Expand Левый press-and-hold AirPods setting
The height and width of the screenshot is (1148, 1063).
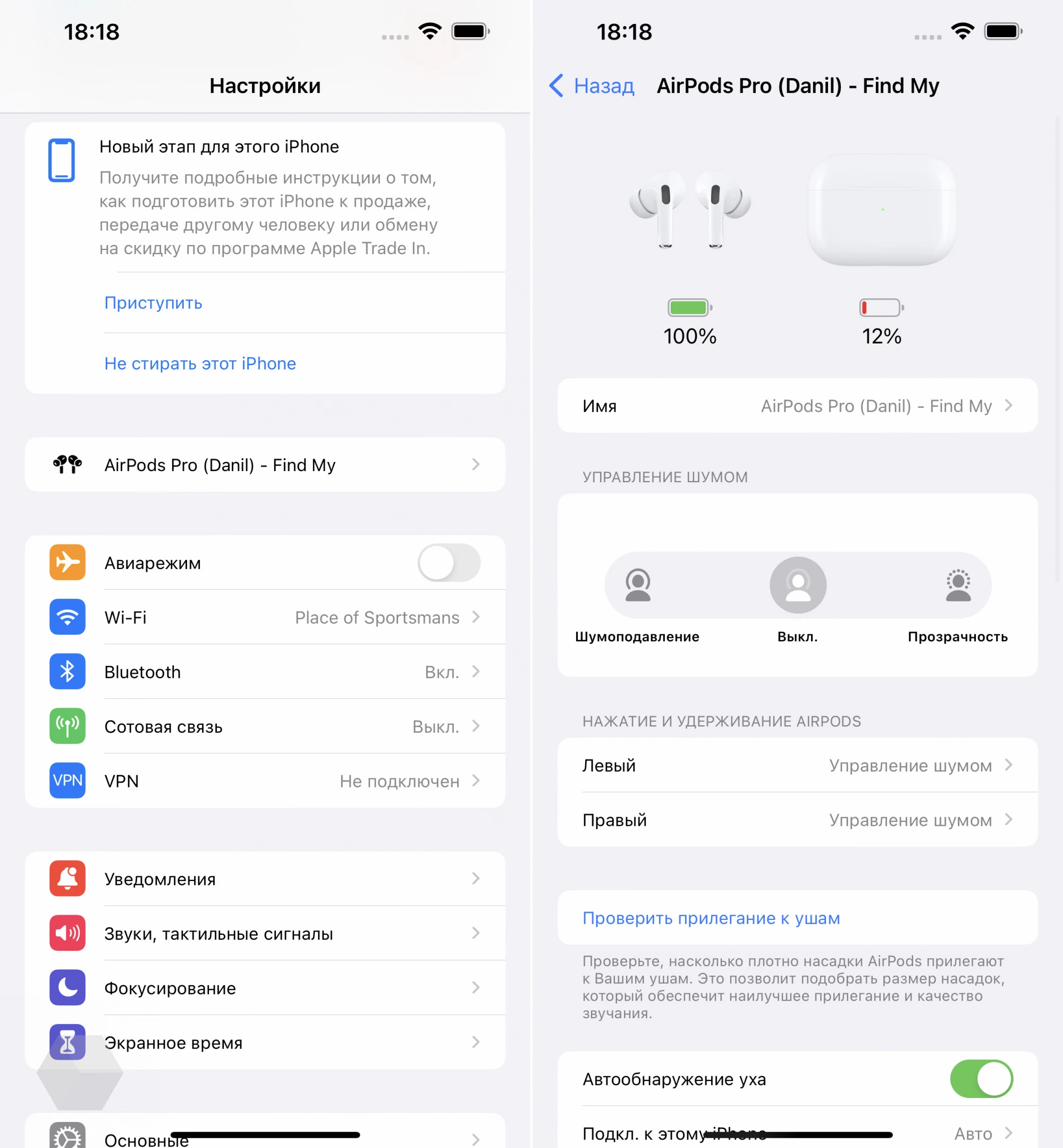click(x=797, y=764)
